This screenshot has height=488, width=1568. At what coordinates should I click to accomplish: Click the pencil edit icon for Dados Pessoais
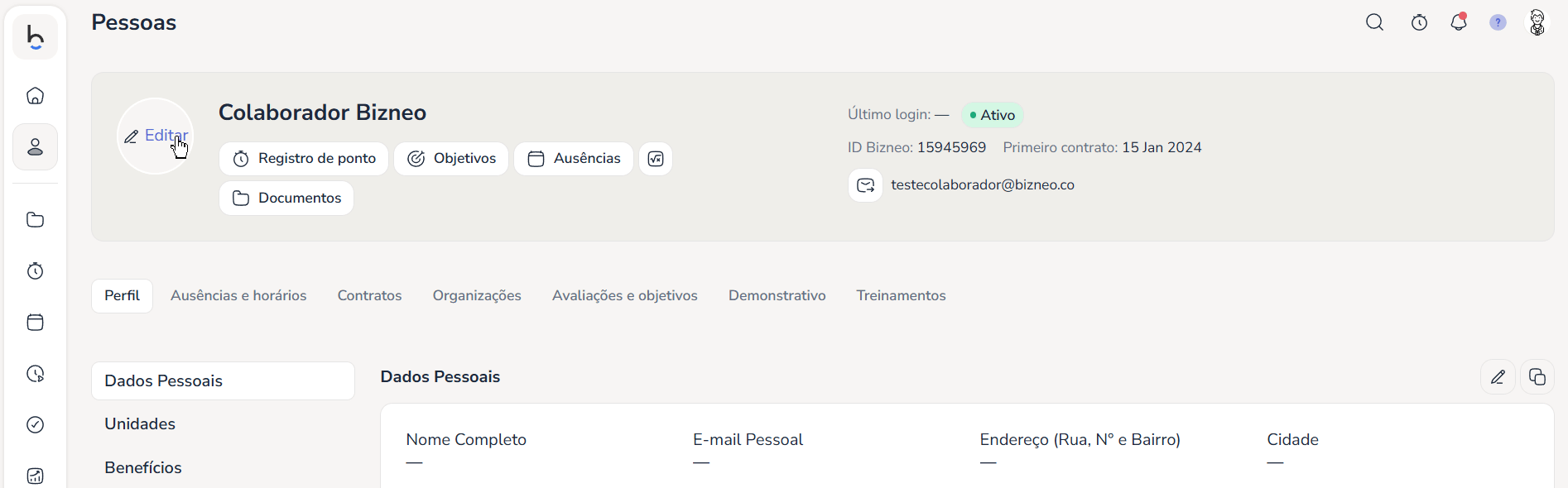click(1498, 377)
